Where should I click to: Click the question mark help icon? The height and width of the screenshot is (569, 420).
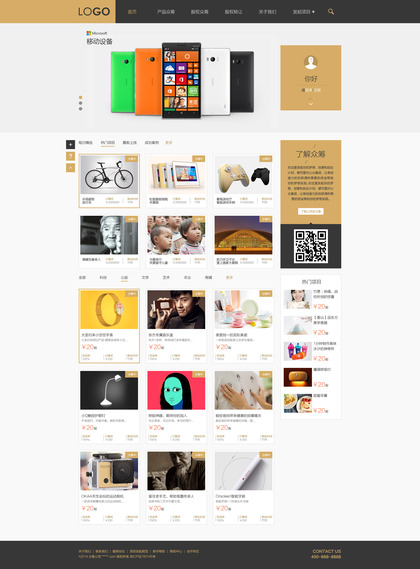[70, 156]
